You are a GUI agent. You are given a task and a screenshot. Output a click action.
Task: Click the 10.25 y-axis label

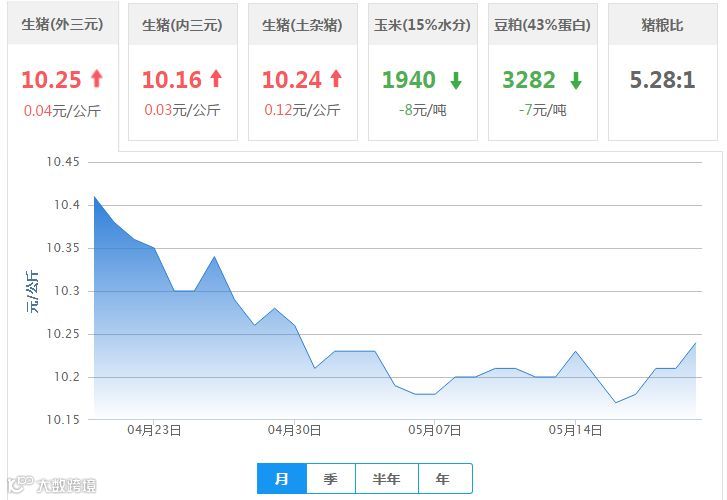pyautogui.click(x=63, y=333)
